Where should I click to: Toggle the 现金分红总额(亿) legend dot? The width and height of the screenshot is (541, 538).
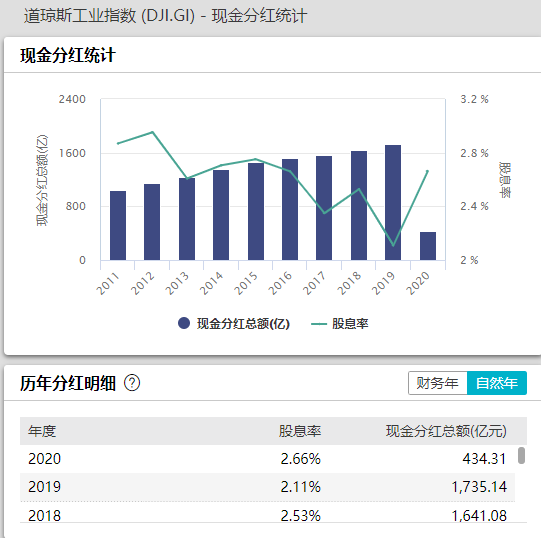click(184, 323)
